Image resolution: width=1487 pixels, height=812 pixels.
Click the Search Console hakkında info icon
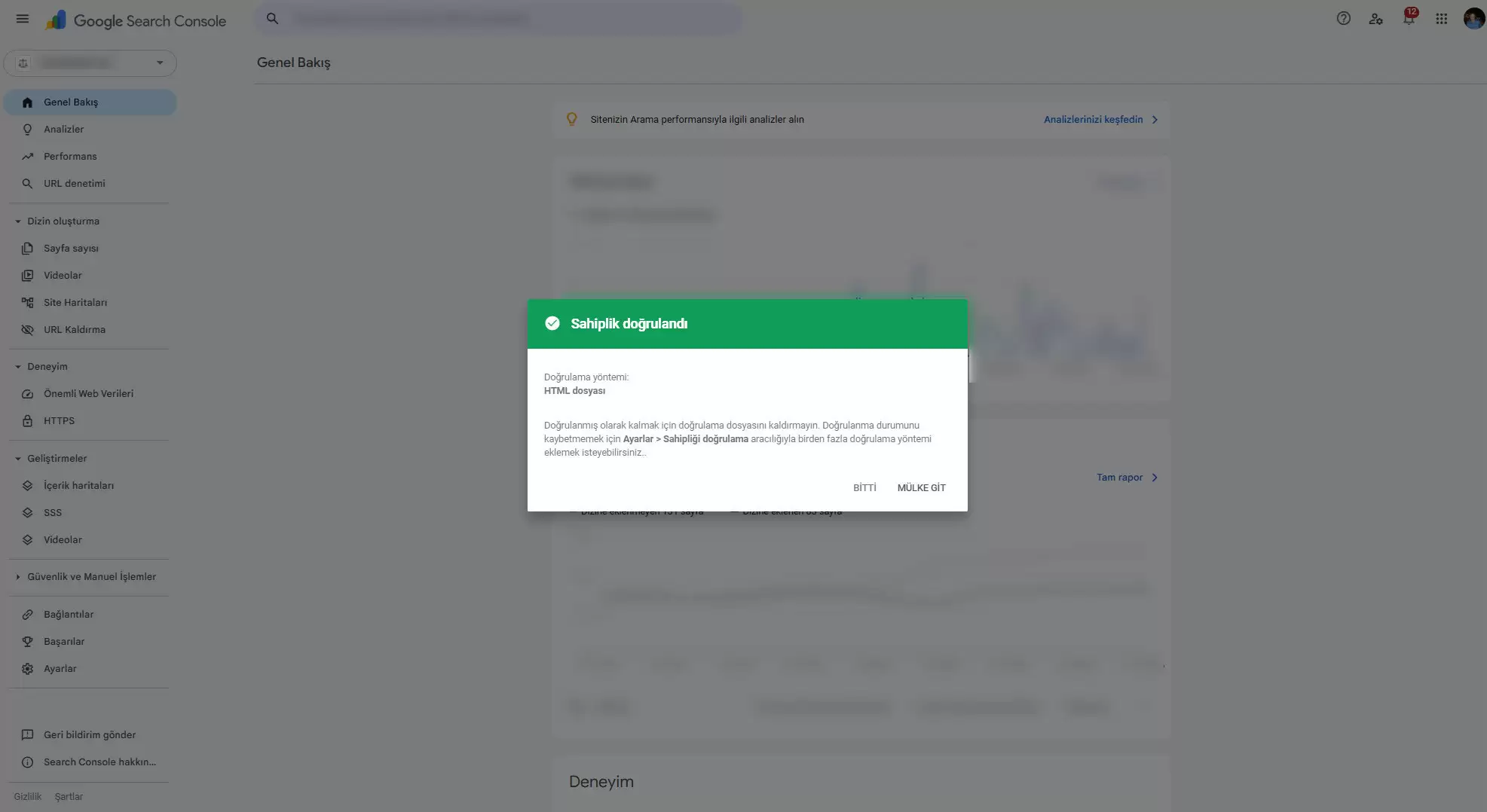coord(27,762)
